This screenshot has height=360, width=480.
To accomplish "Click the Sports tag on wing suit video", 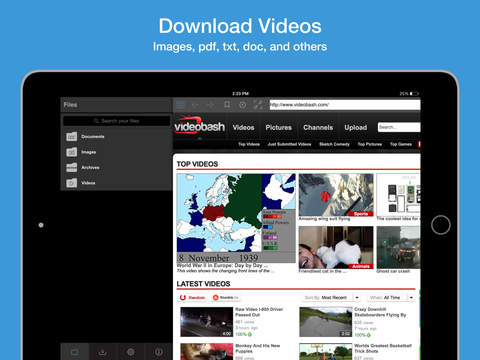I will (361, 214).
